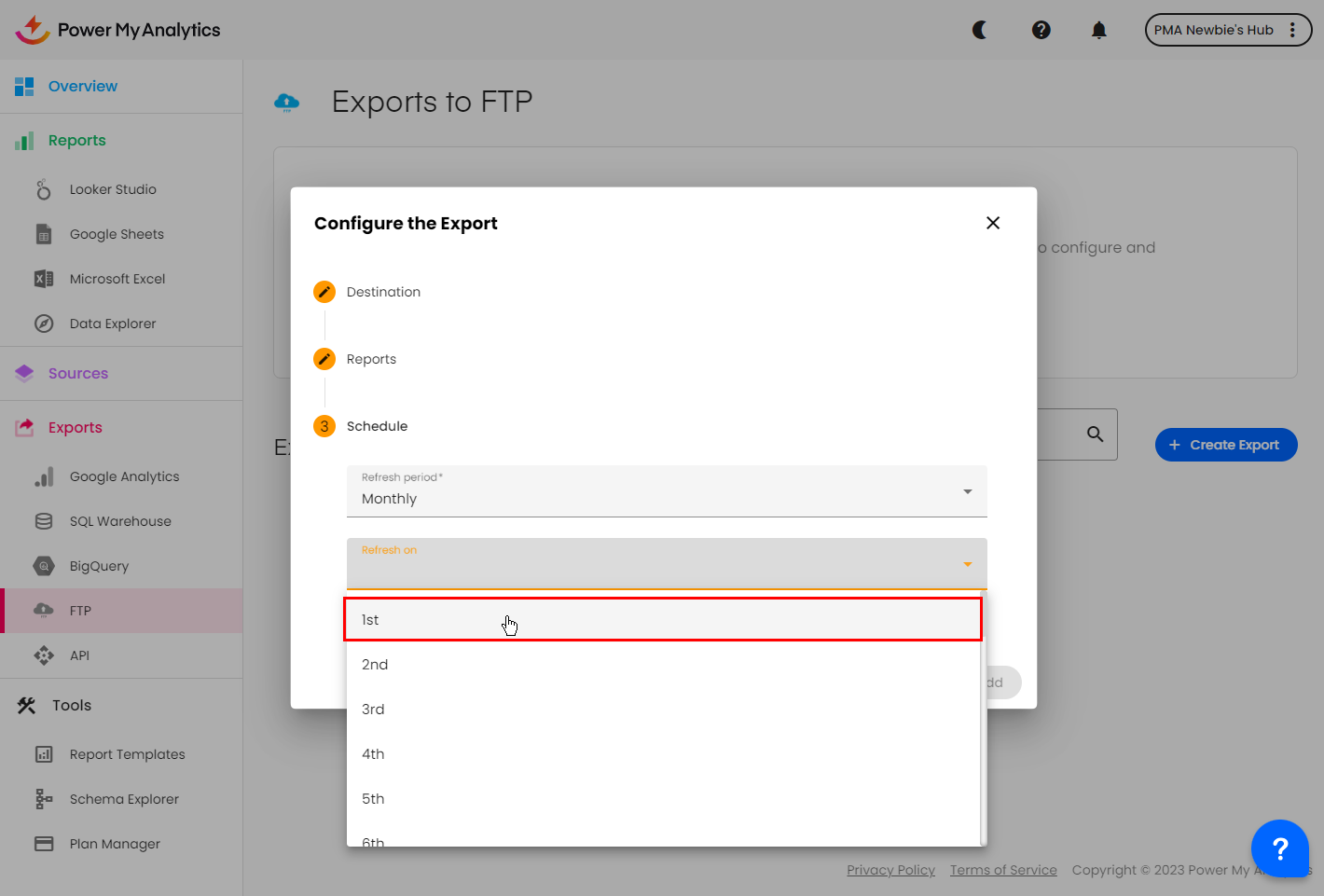Open notifications bell icon
The width and height of the screenshot is (1324, 896).
click(x=1099, y=30)
